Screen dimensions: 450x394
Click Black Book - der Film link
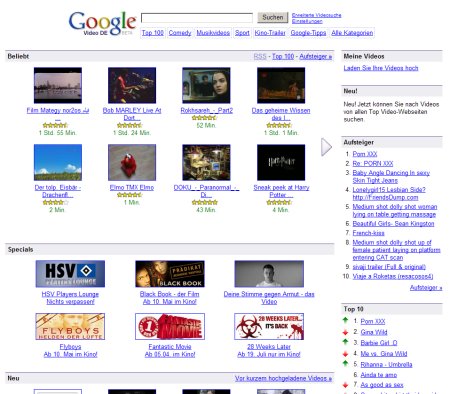tap(169, 294)
